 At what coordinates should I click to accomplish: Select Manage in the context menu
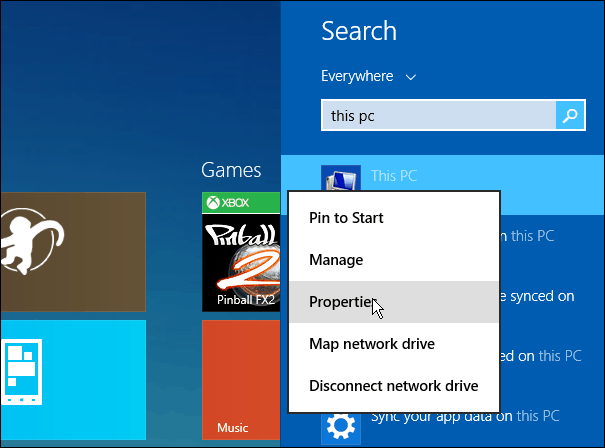point(394,260)
